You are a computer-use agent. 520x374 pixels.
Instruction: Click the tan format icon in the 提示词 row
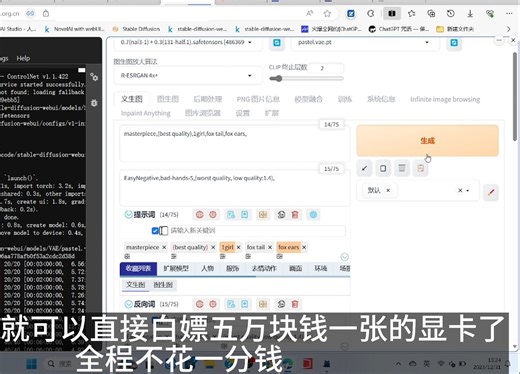(x=263, y=215)
